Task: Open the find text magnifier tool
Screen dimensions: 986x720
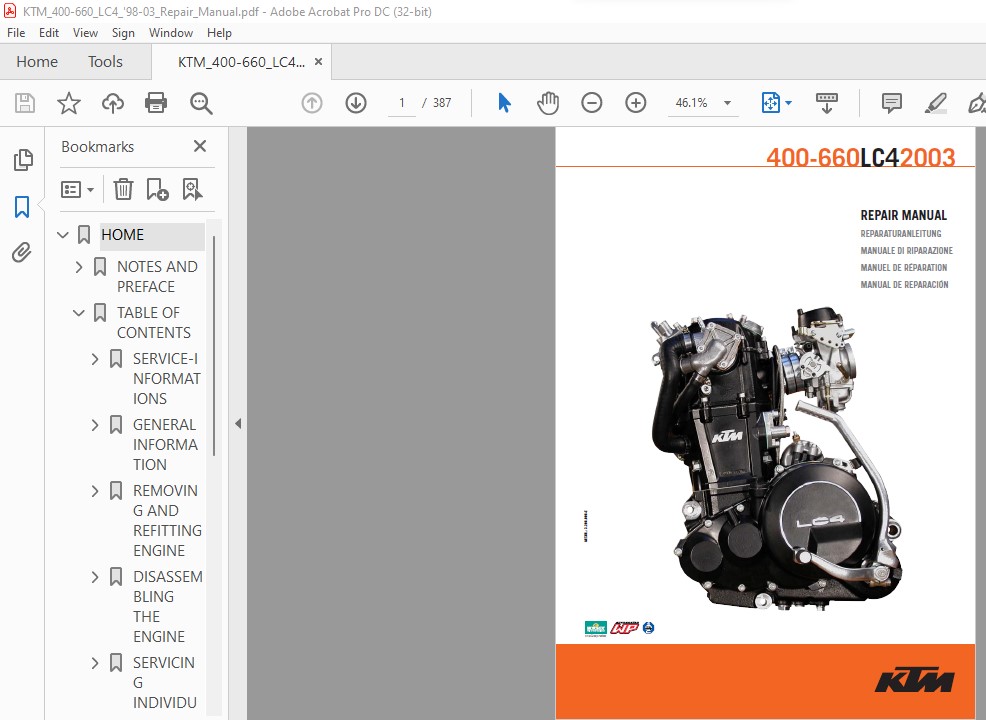Action: pyautogui.click(x=201, y=103)
